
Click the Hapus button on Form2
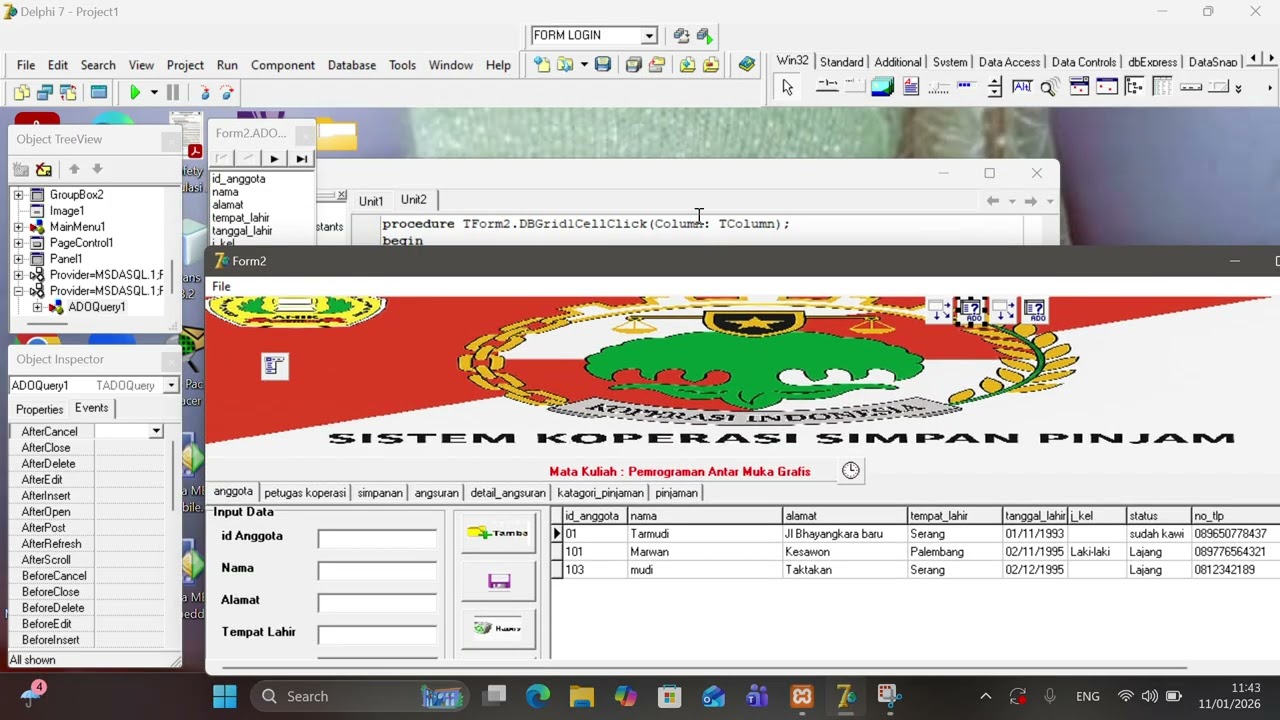tap(499, 628)
